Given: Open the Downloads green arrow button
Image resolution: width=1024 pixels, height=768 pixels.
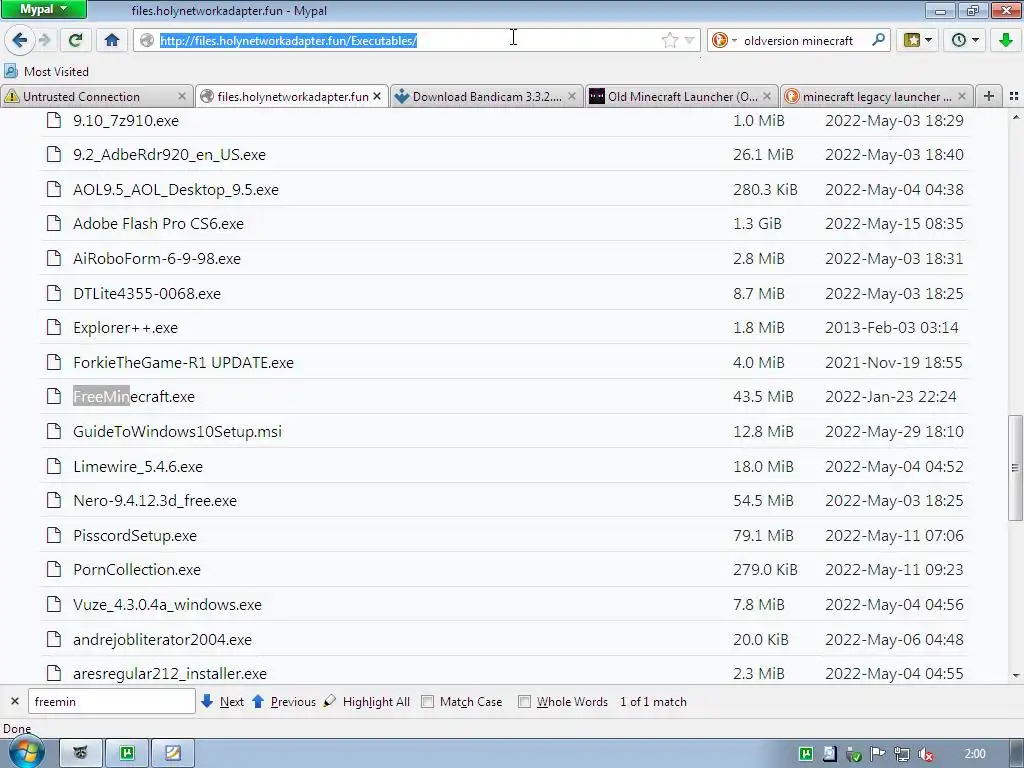Looking at the screenshot, I should (x=1006, y=40).
